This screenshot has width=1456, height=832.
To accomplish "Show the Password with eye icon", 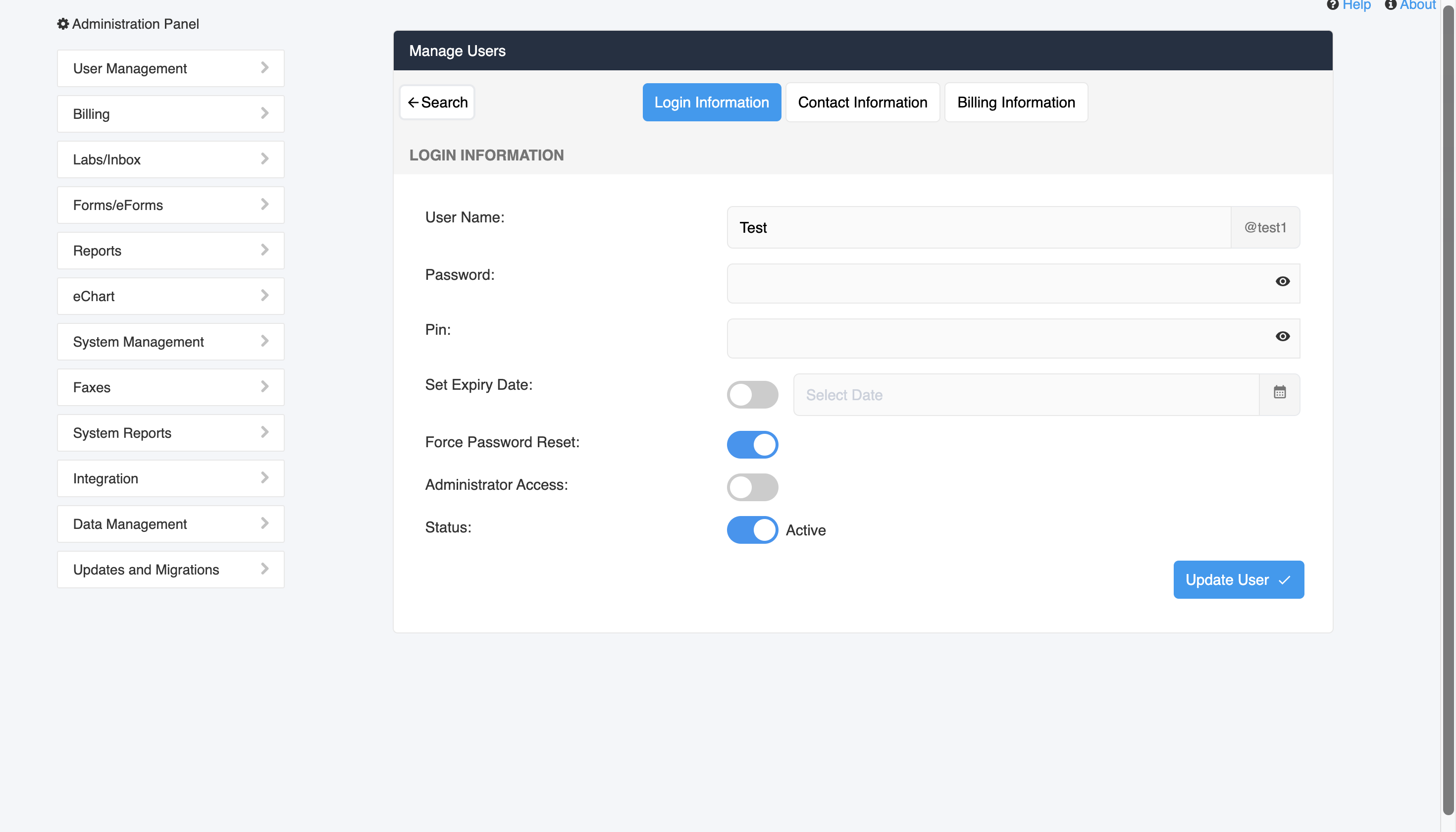I will point(1282,282).
